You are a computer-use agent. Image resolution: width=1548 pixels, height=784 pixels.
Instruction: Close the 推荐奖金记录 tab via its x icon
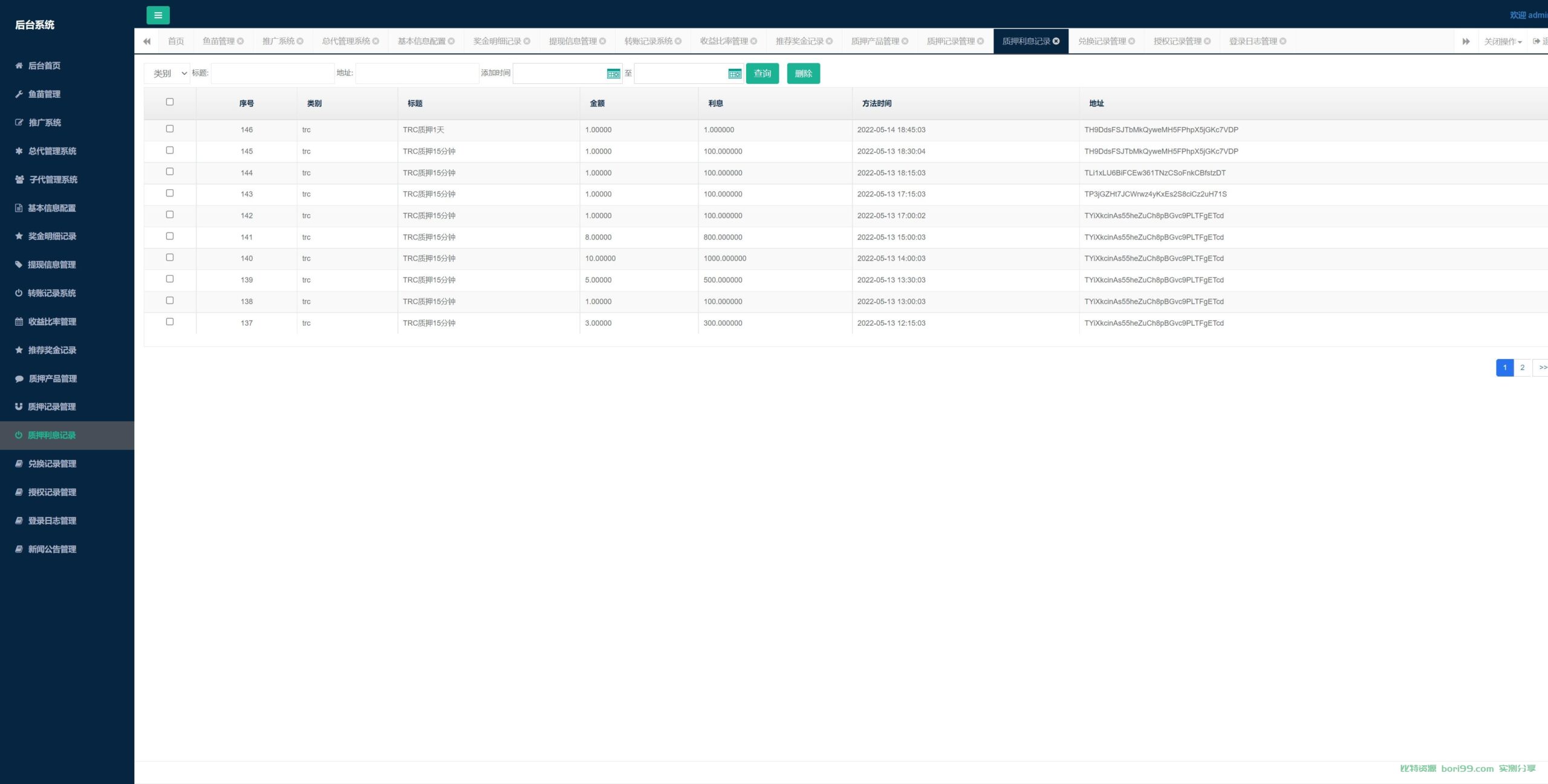pyautogui.click(x=830, y=41)
